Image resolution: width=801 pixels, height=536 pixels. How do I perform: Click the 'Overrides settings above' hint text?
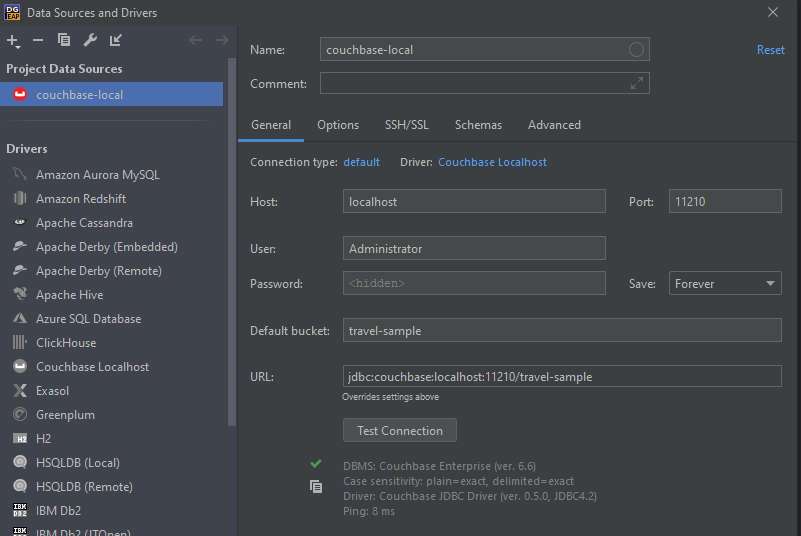pos(390,397)
